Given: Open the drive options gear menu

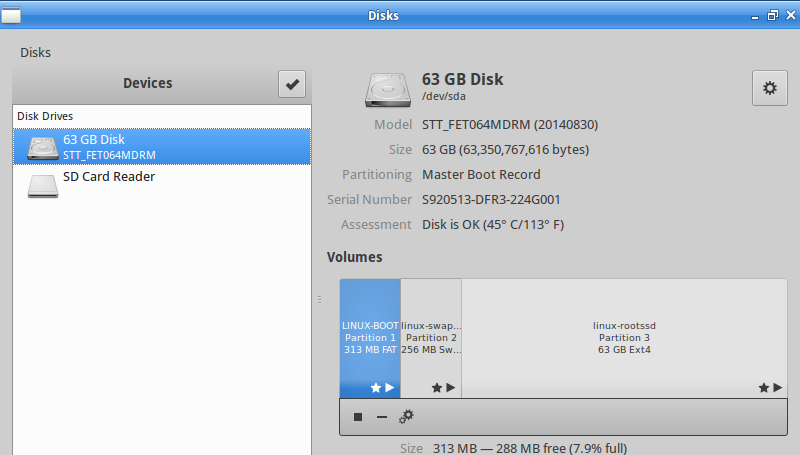Looking at the screenshot, I should 769,88.
